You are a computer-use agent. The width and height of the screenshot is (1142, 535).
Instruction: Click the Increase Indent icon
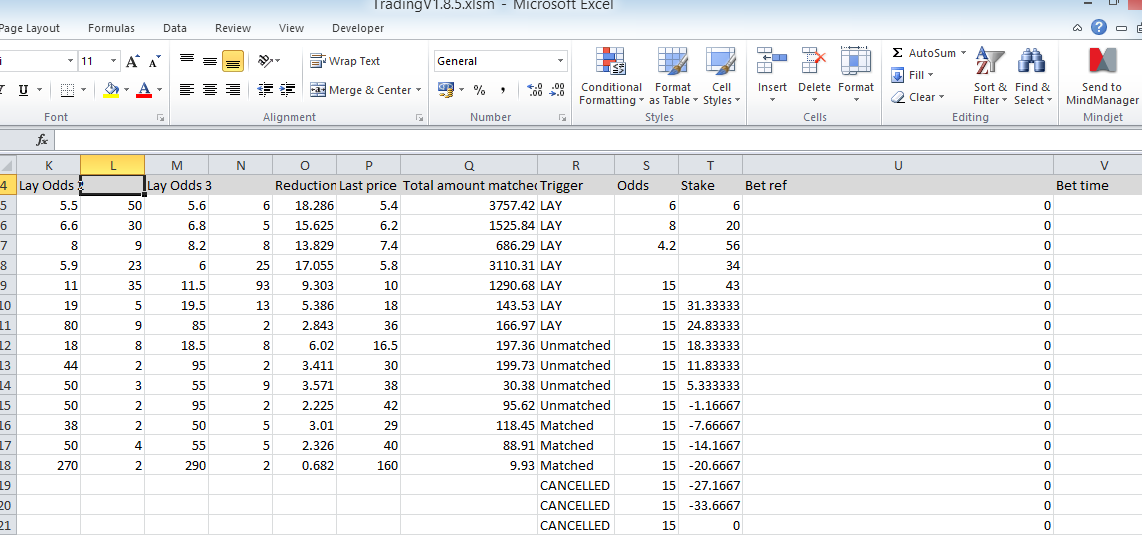(x=288, y=90)
